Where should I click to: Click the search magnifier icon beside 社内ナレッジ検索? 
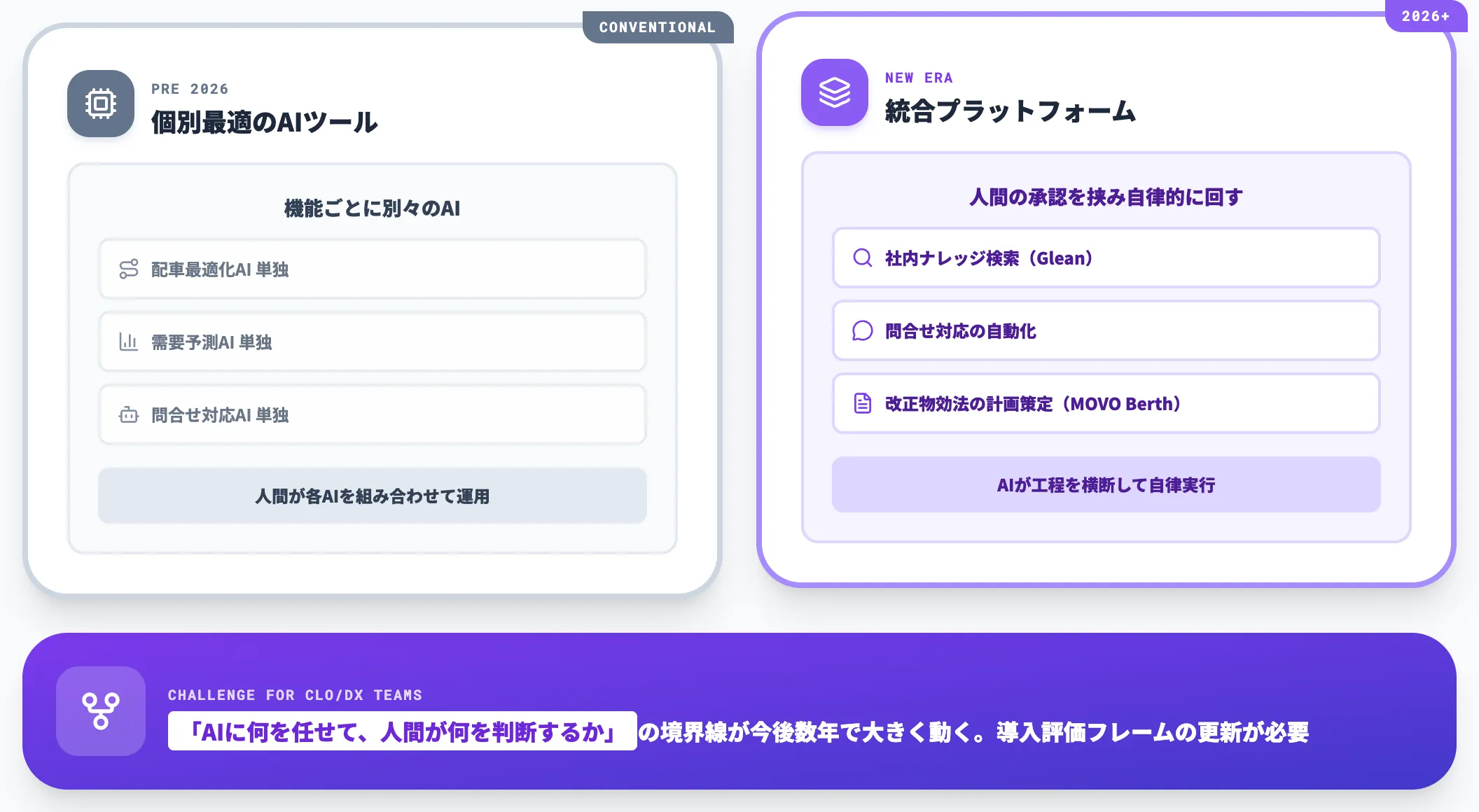click(863, 258)
